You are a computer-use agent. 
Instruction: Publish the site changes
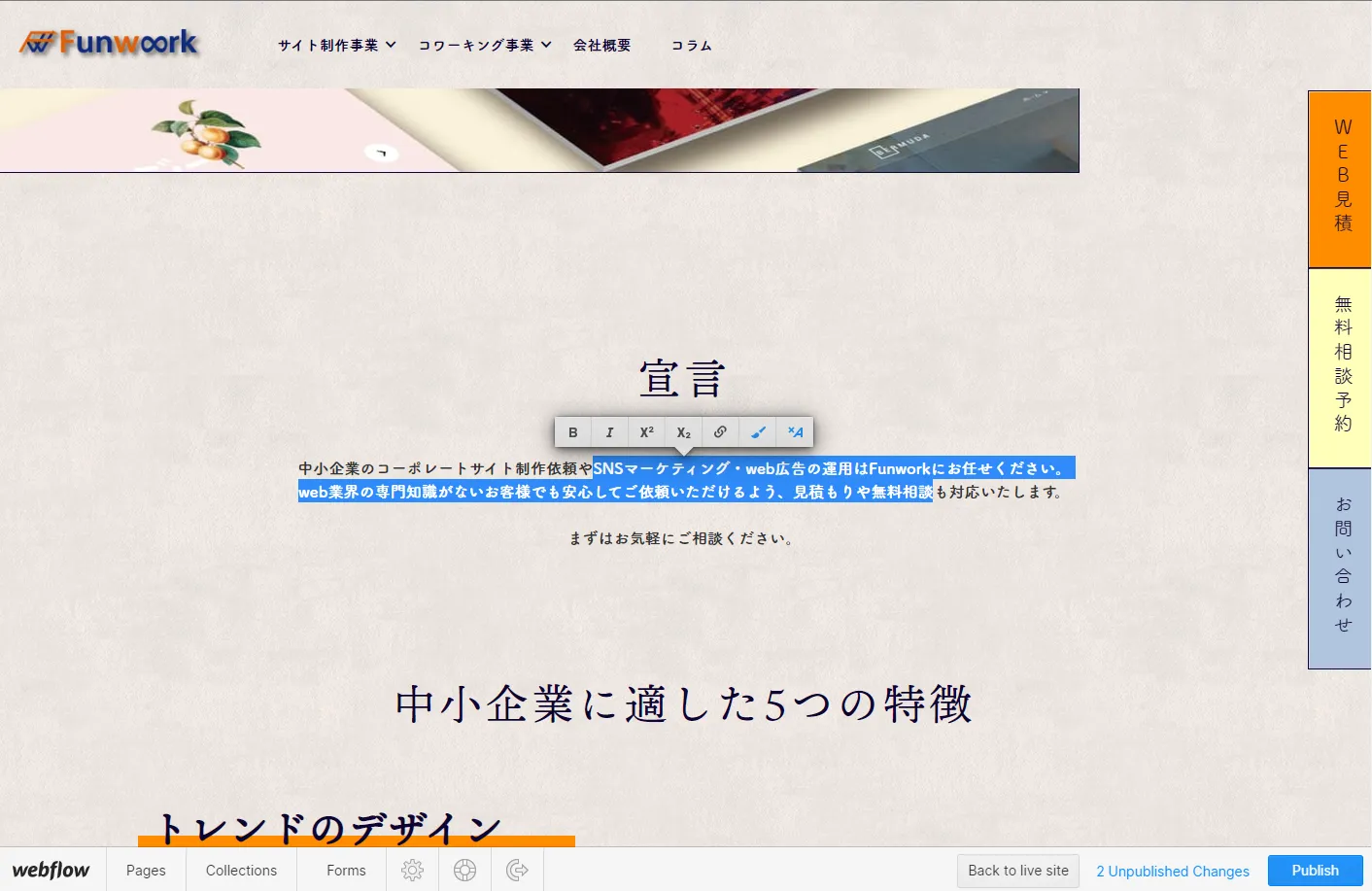pos(1315,870)
